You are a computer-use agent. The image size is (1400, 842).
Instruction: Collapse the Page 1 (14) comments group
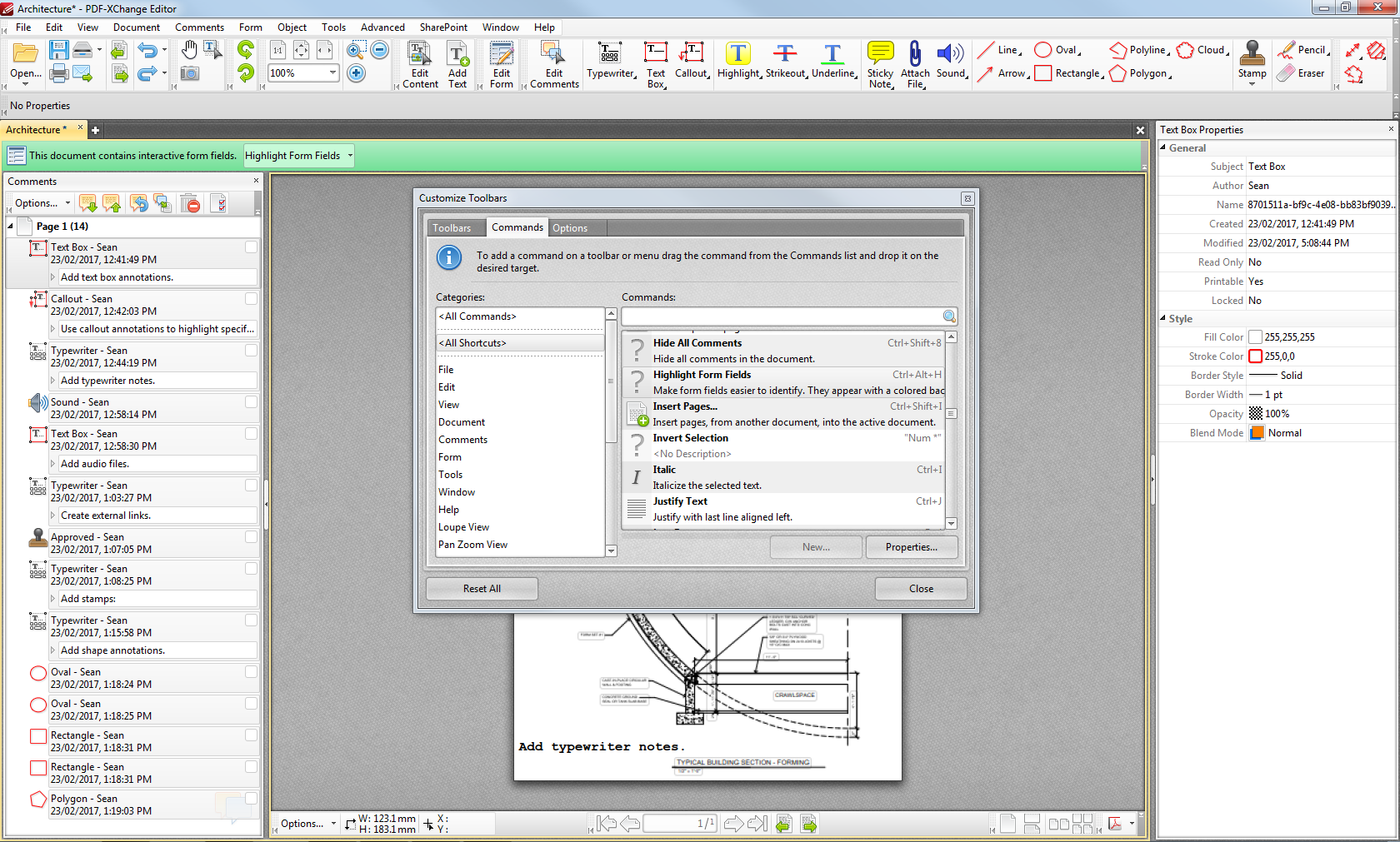point(11,227)
